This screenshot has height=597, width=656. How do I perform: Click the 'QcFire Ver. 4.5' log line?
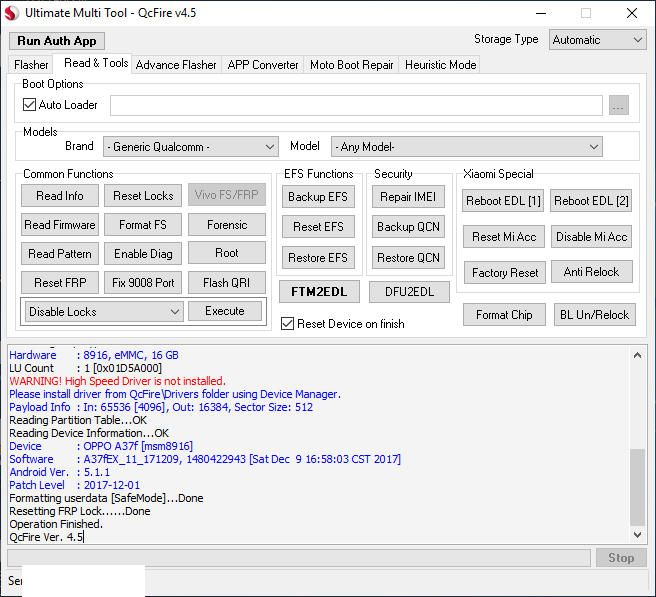tap(46, 537)
